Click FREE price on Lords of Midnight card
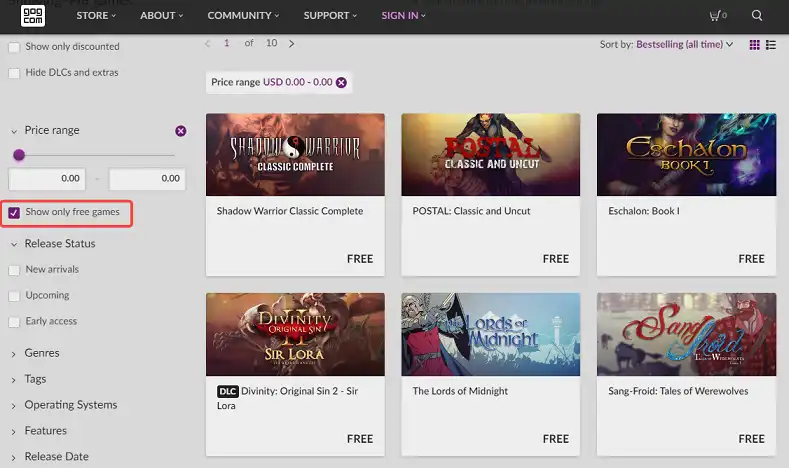 click(556, 439)
